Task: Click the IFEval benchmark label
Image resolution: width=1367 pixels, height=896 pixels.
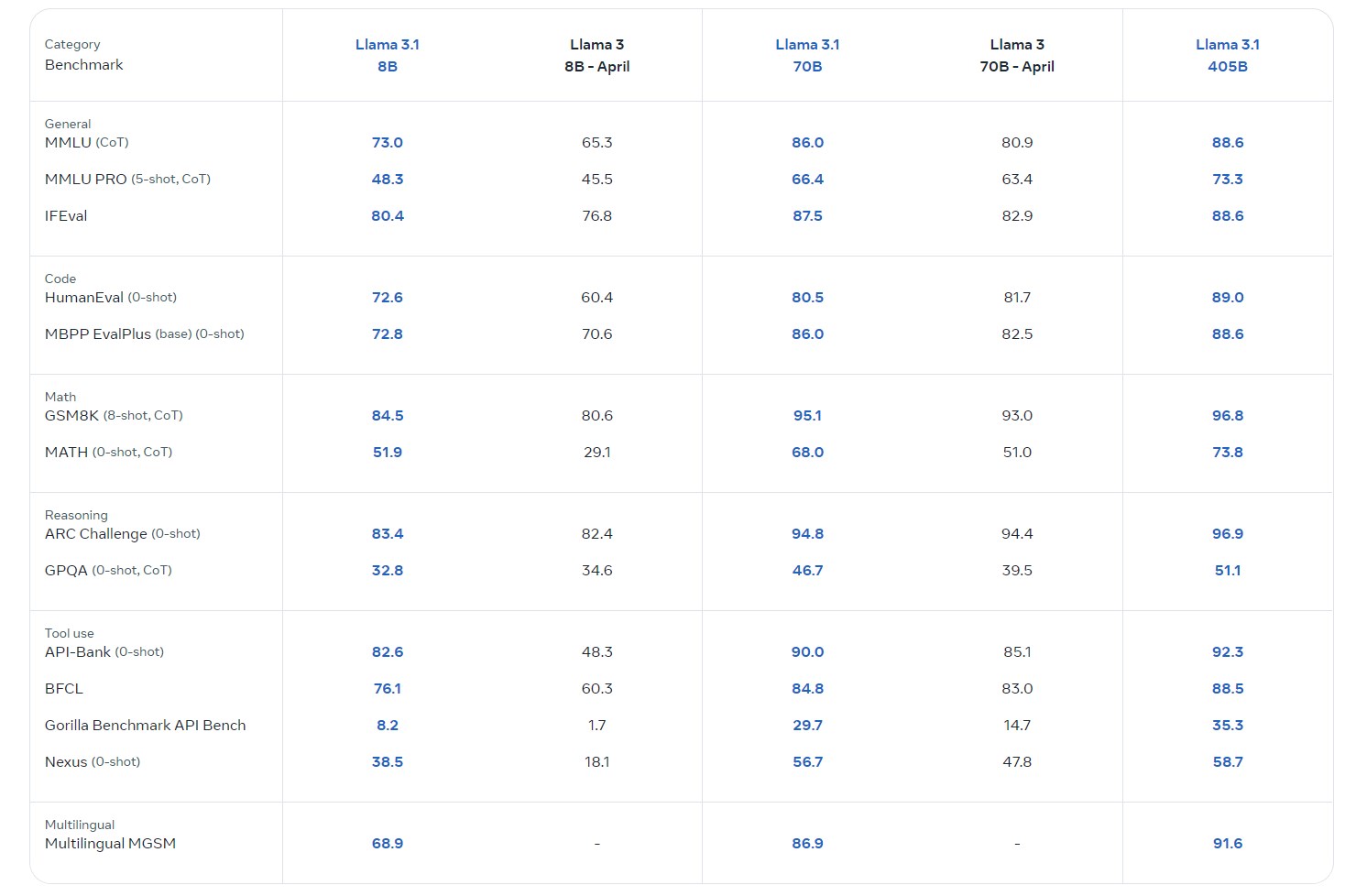Action: click(x=66, y=216)
